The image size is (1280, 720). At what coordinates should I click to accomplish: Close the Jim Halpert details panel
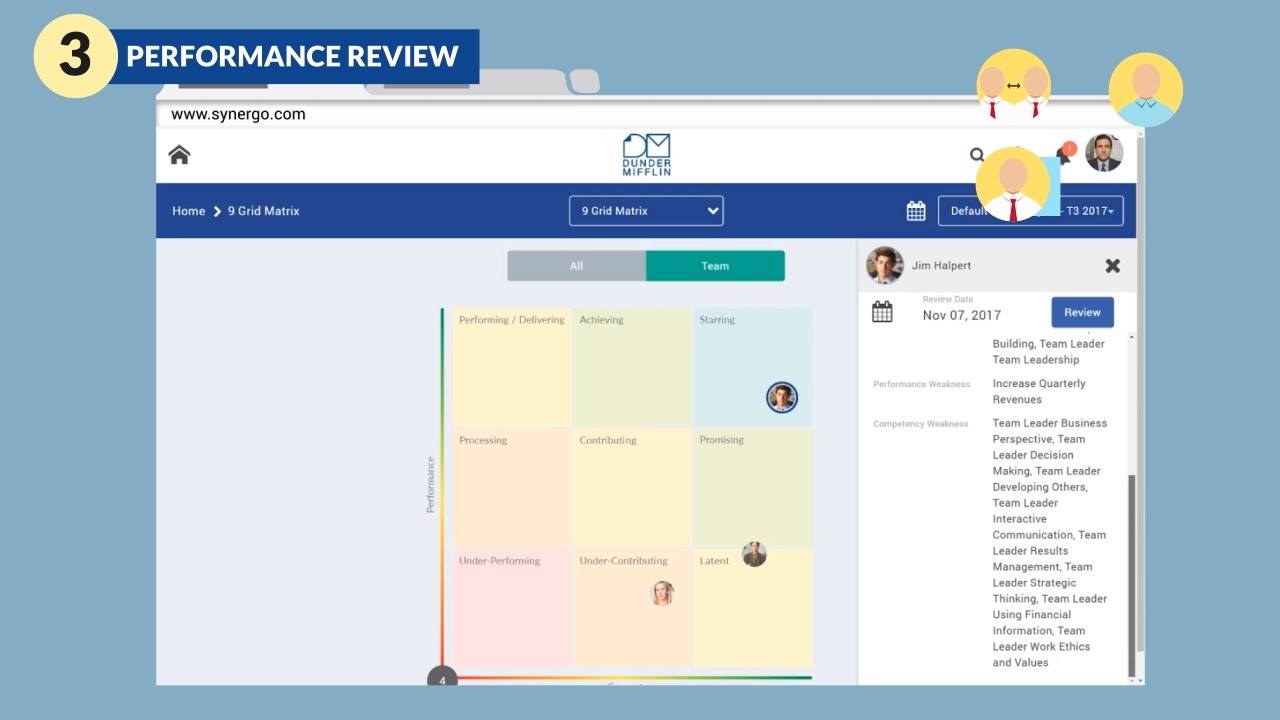point(1112,266)
